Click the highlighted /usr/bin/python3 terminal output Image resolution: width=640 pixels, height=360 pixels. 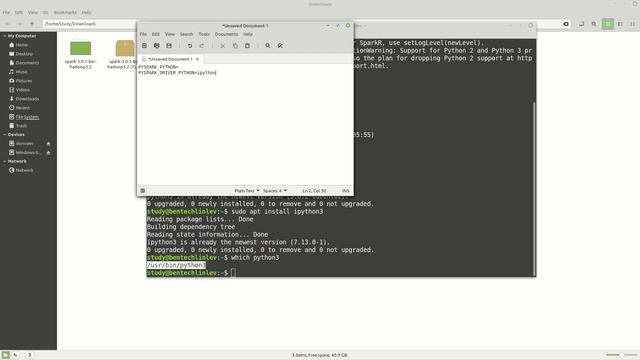(176, 265)
